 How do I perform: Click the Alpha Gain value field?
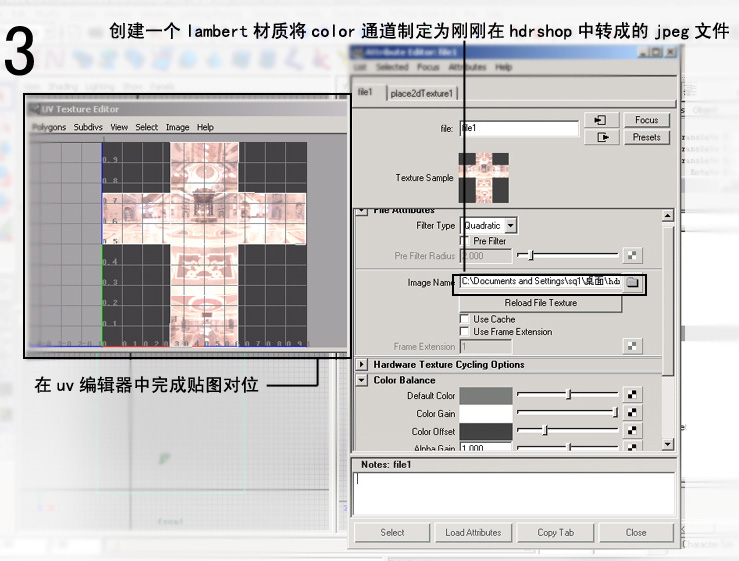point(486,446)
